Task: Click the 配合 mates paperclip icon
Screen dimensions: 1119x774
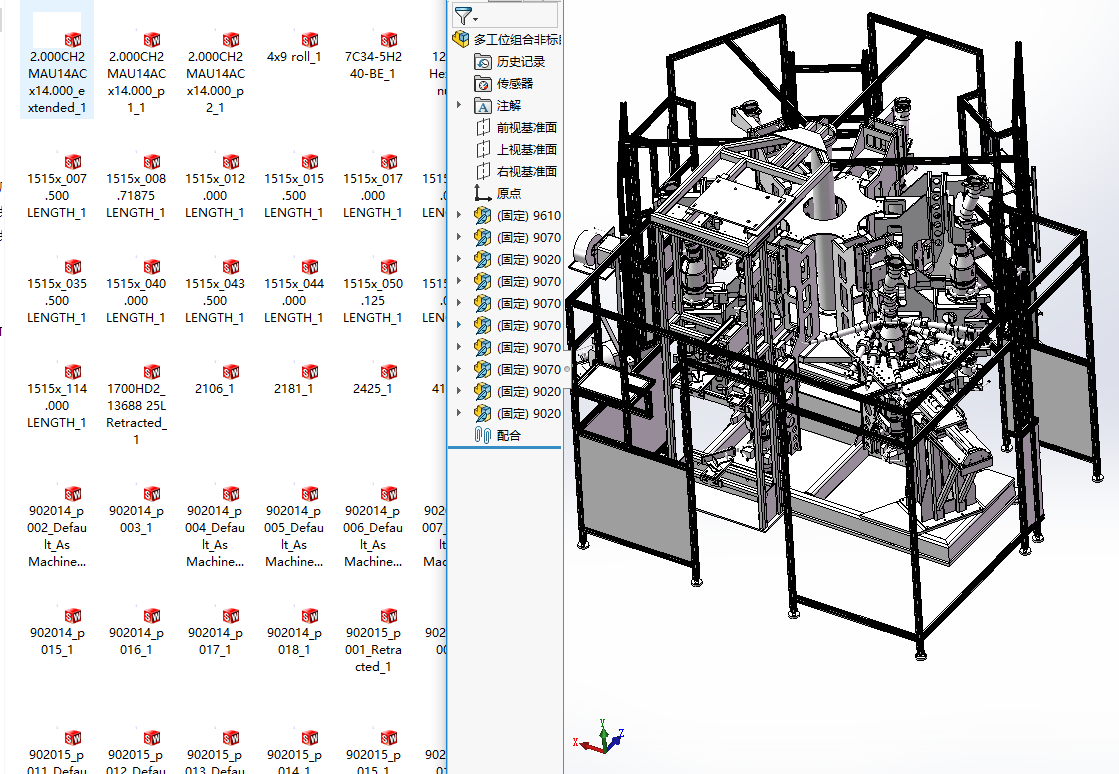Action: click(483, 436)
